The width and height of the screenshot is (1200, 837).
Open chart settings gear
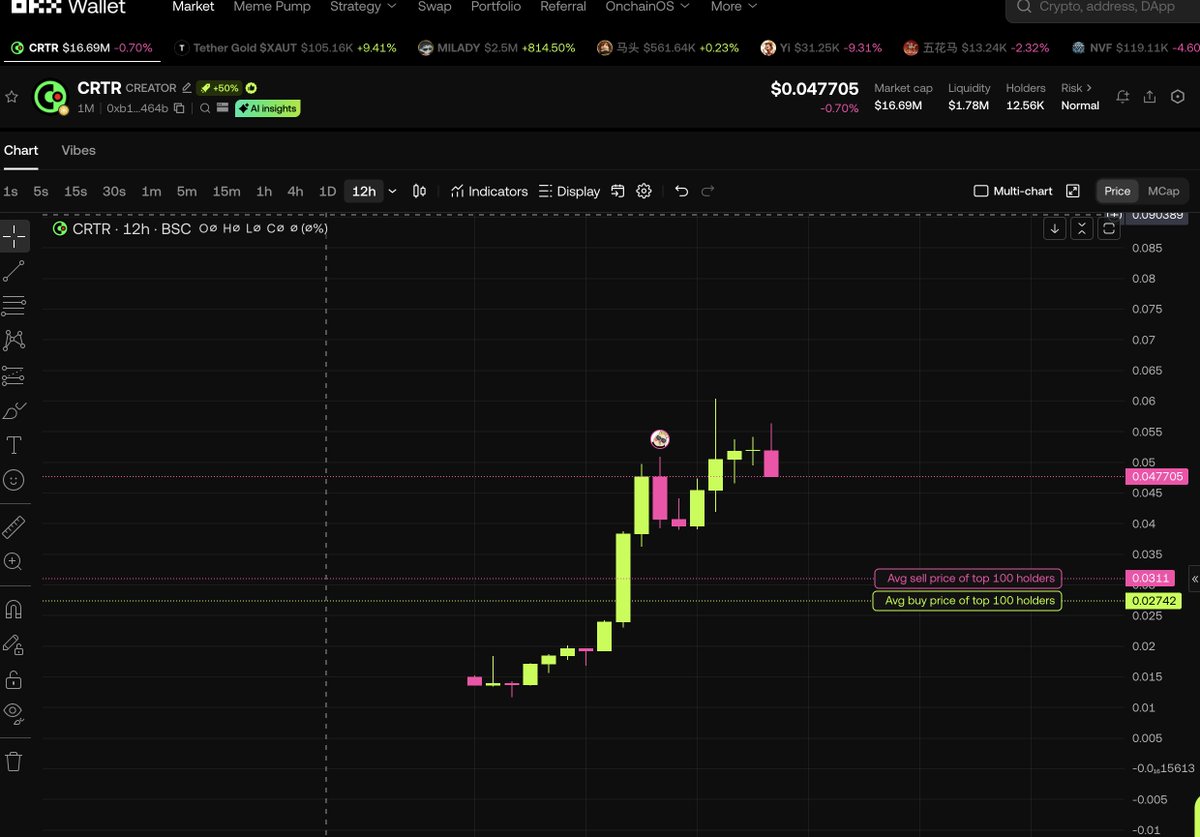pyautogui.click(x=644, y=191)
